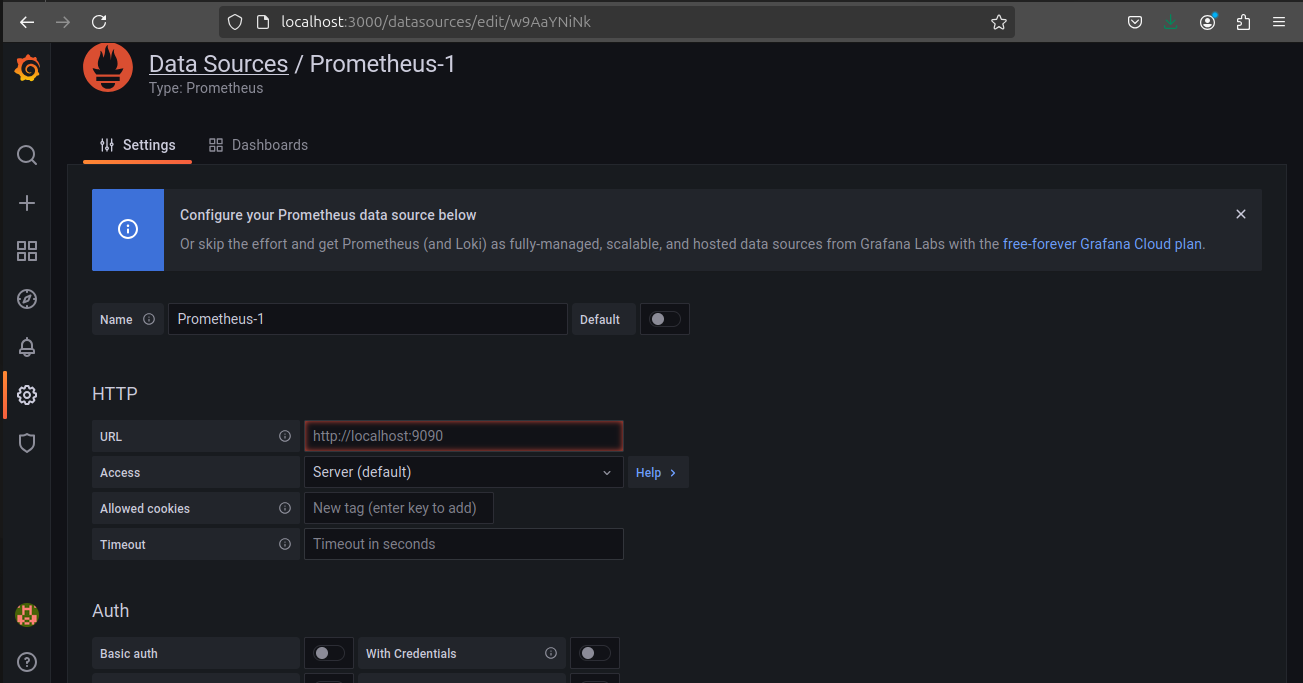The width and height of the screenshot is (1303, 683).
Task: Click the info icon next to With Credentials
Action: click(x=551, y=654)
